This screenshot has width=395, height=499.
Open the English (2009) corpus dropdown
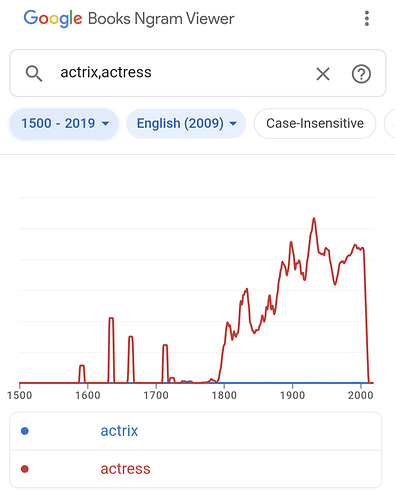(186, 123)
